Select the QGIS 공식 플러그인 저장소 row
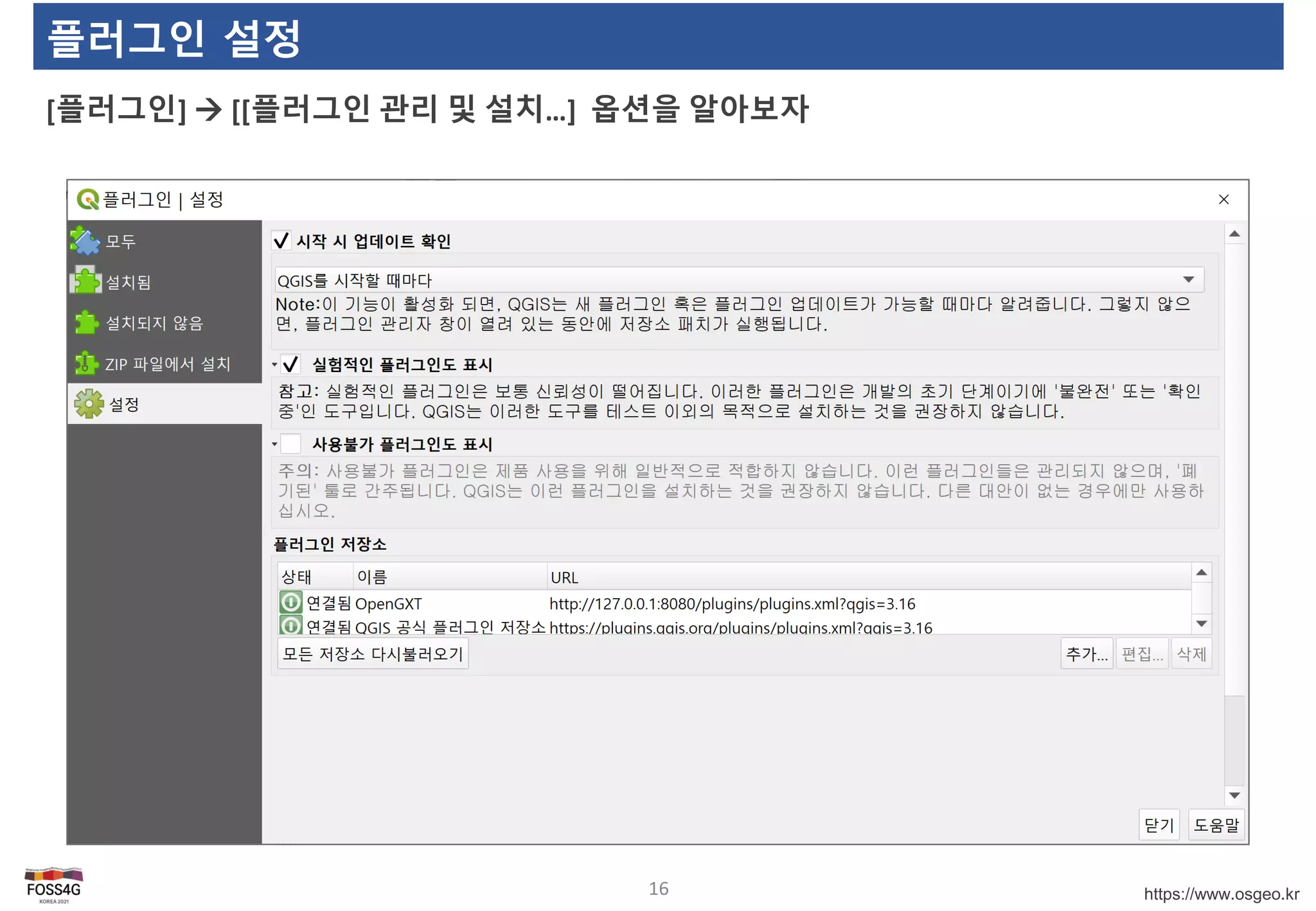 click(734, 626)
